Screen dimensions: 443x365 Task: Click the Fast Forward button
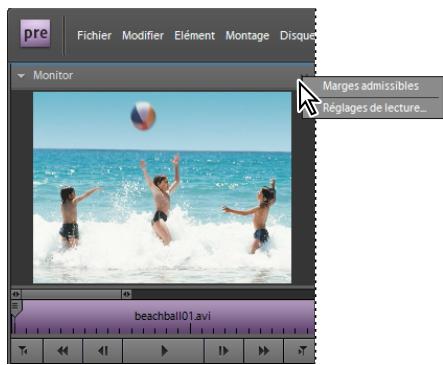point(263,351)
